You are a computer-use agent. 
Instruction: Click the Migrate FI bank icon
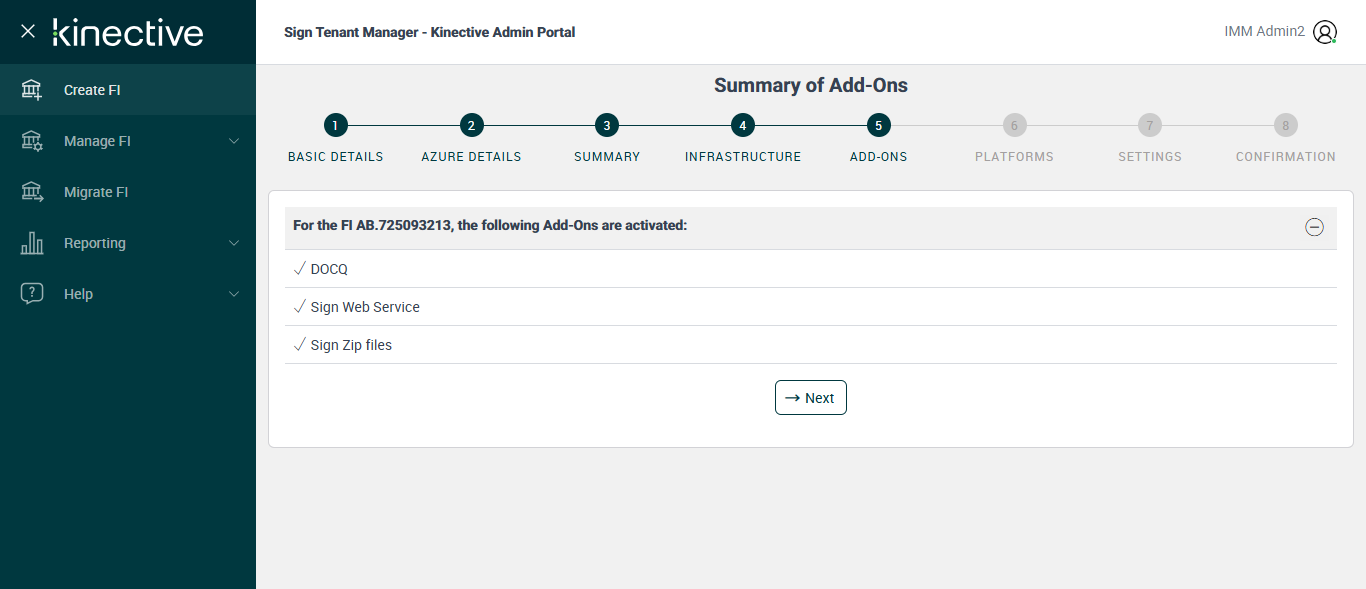coord(32,192)
